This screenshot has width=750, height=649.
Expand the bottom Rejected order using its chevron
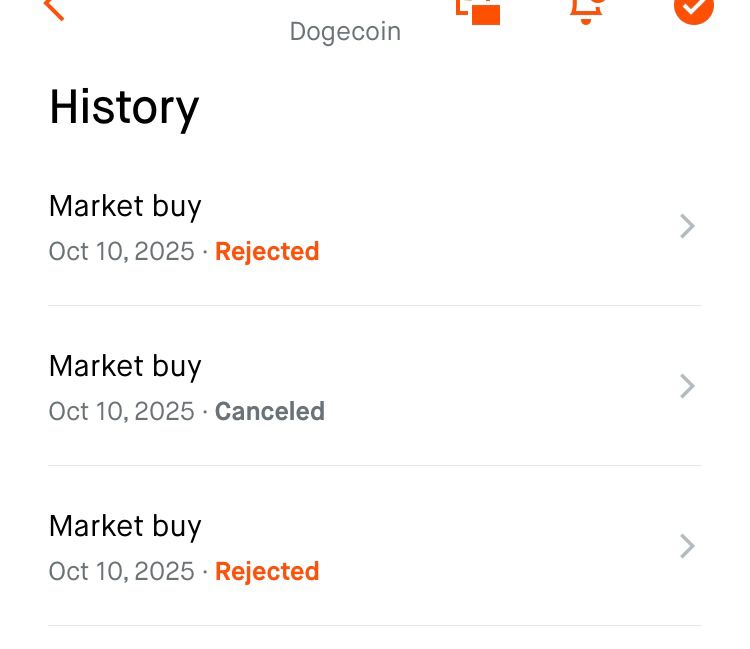(x=687, y=546)
